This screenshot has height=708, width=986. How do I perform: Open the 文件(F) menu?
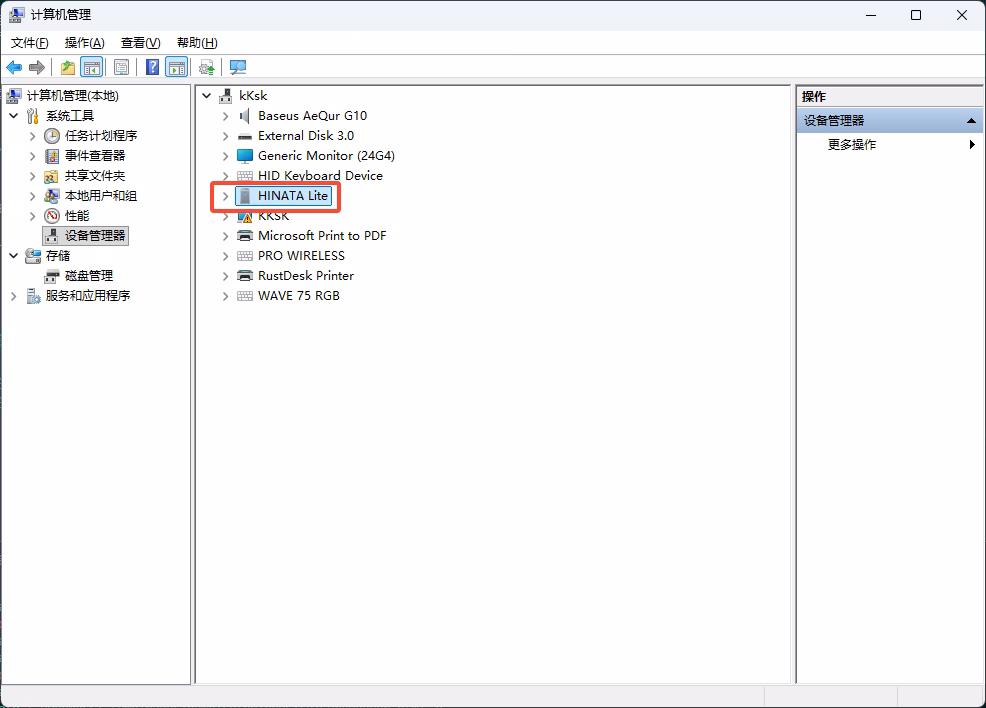click(30, 42)
